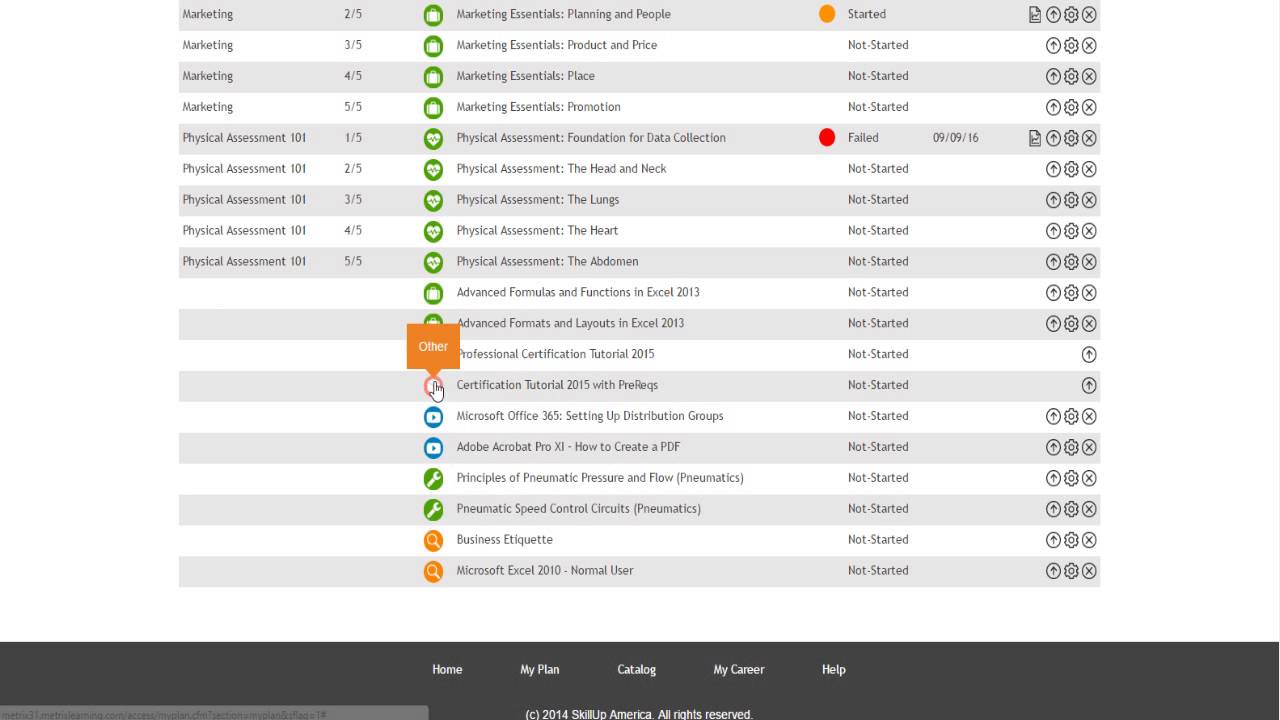Click the Failed status text
The width and height of the screenshot is (1280, 720).
863,138
